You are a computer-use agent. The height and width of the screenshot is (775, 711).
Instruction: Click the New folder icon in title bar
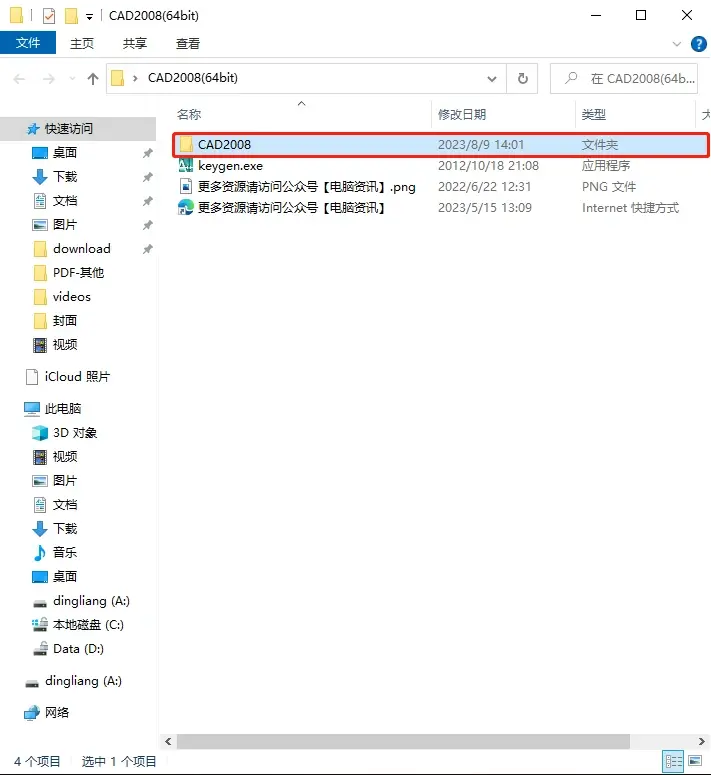[x=72, y=16]
